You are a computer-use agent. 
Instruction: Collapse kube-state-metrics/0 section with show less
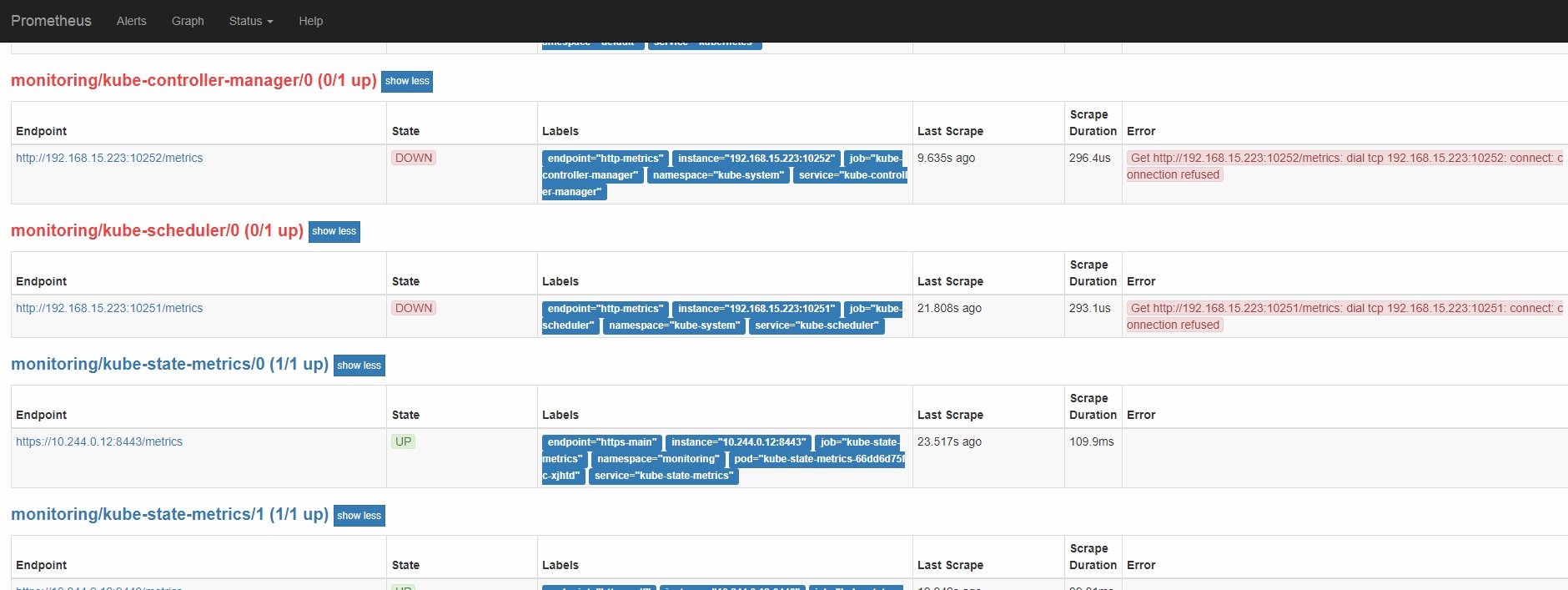(x=359, y=366)
